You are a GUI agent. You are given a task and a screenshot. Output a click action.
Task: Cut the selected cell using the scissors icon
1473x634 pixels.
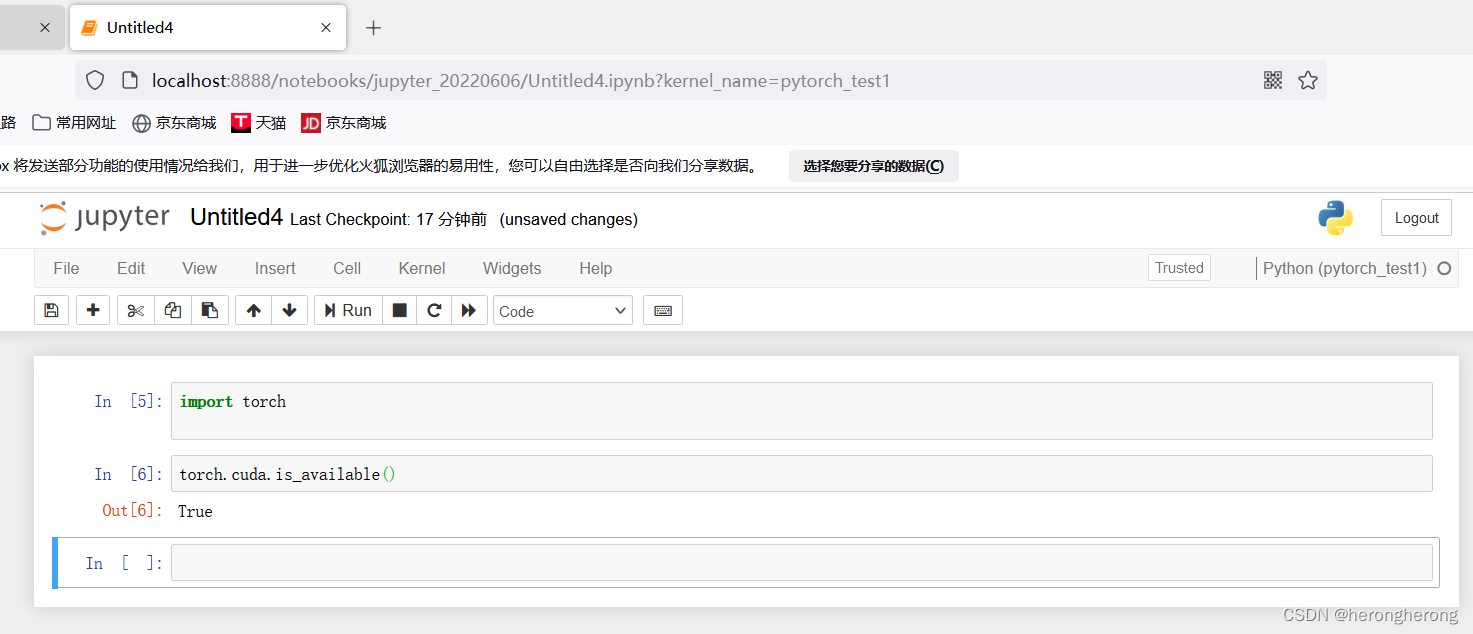click(134, 310)
